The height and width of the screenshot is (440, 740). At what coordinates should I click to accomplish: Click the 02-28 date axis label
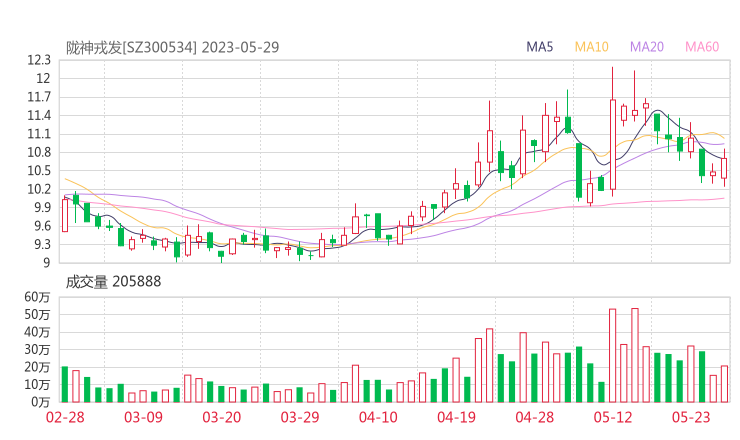tap(65, 417)
